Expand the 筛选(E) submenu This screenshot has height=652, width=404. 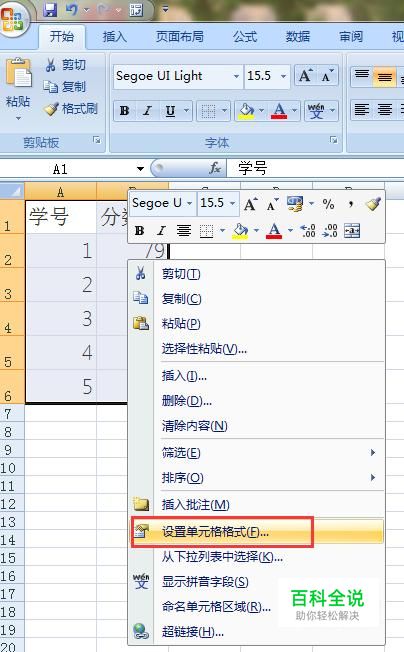pyautogui.click(x=257, y=452)
